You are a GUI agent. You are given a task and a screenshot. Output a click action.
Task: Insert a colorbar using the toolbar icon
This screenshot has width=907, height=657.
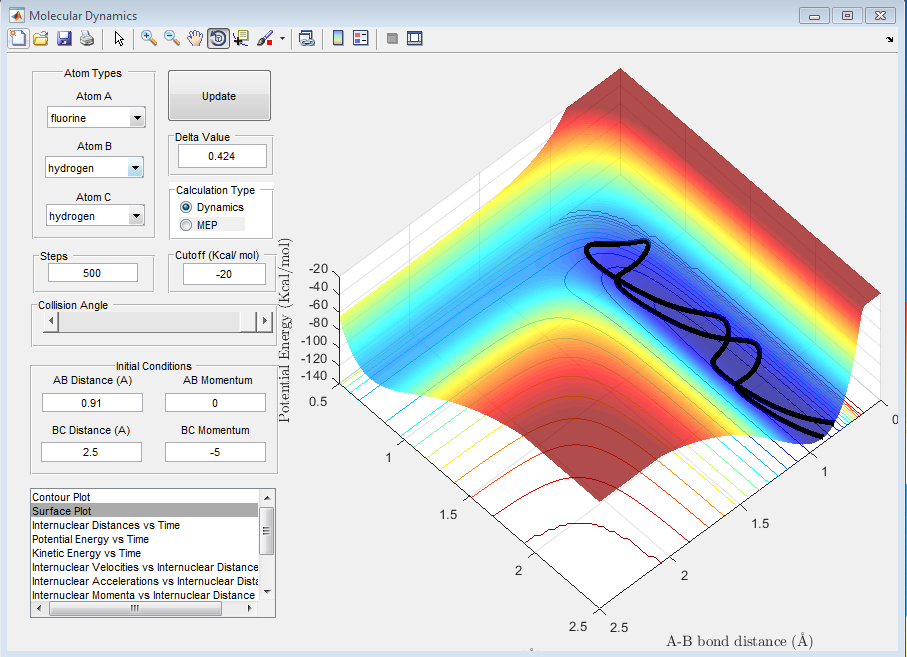tap(338, 38)
